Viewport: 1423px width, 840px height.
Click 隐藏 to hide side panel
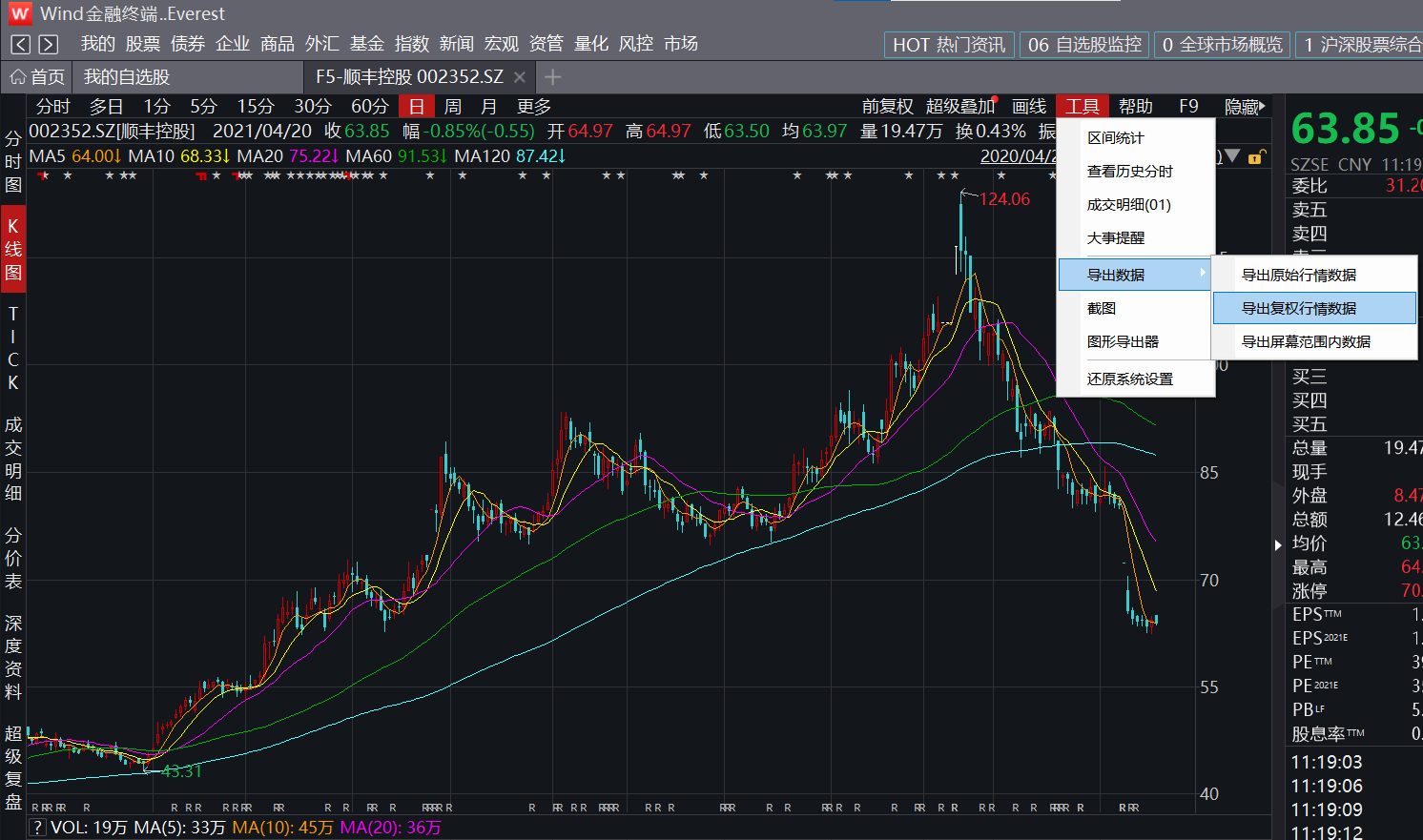click(x=1245, y=107)
